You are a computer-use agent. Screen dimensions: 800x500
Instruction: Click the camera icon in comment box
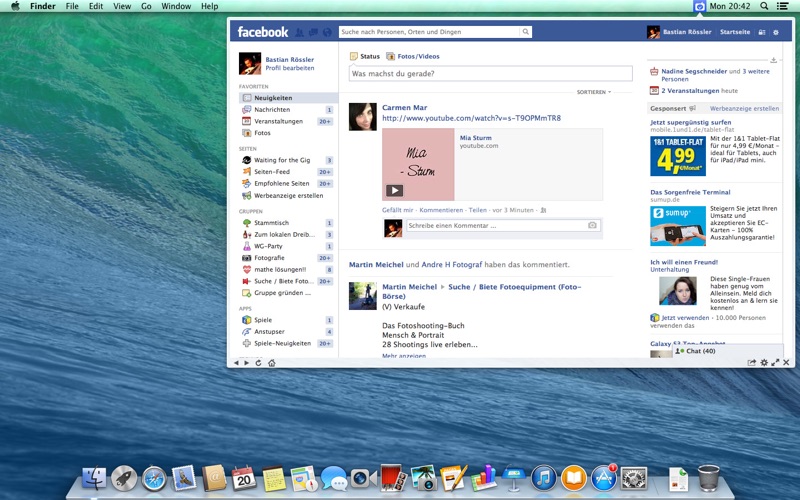click(592, 225)
